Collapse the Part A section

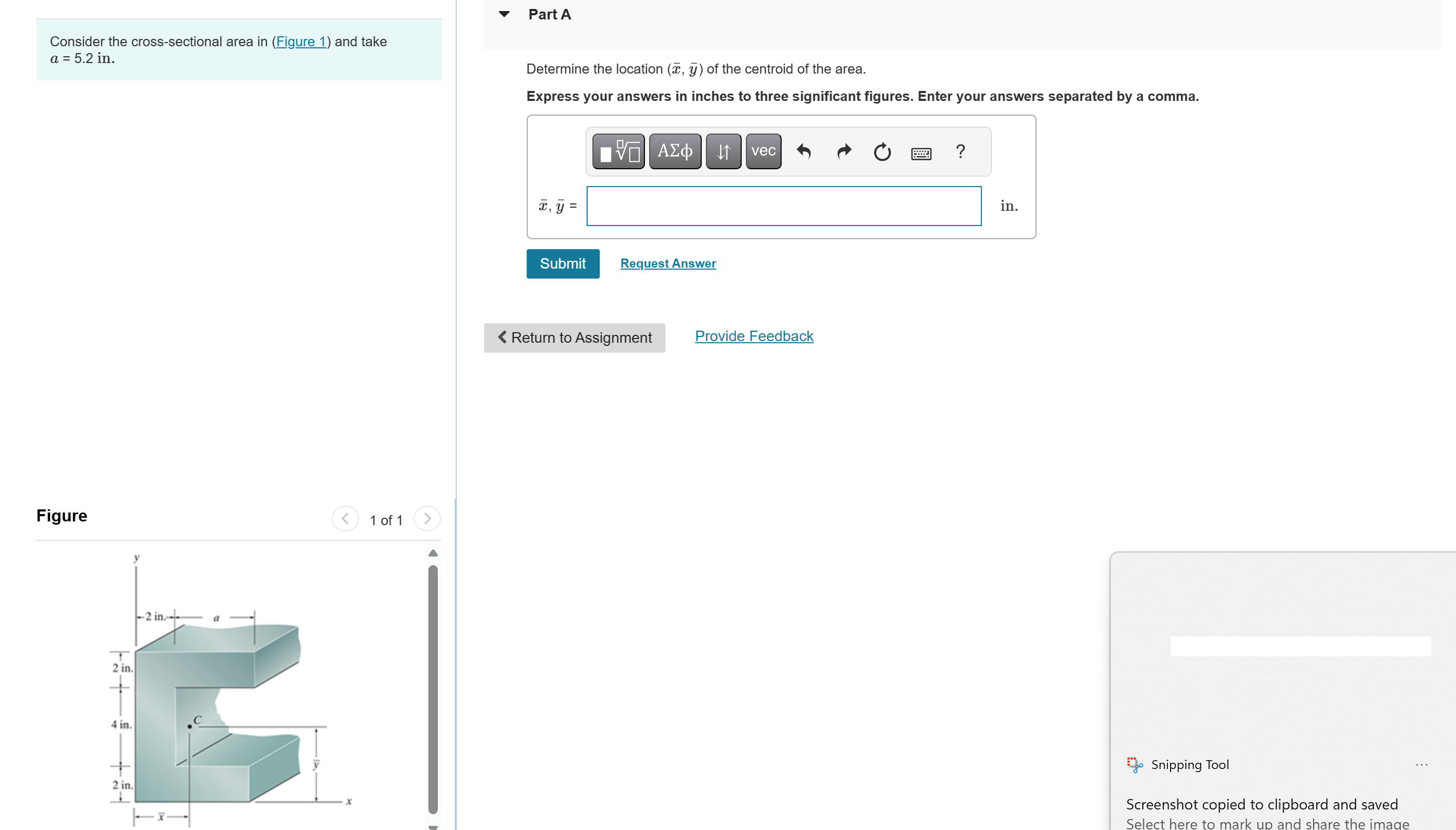504,14
